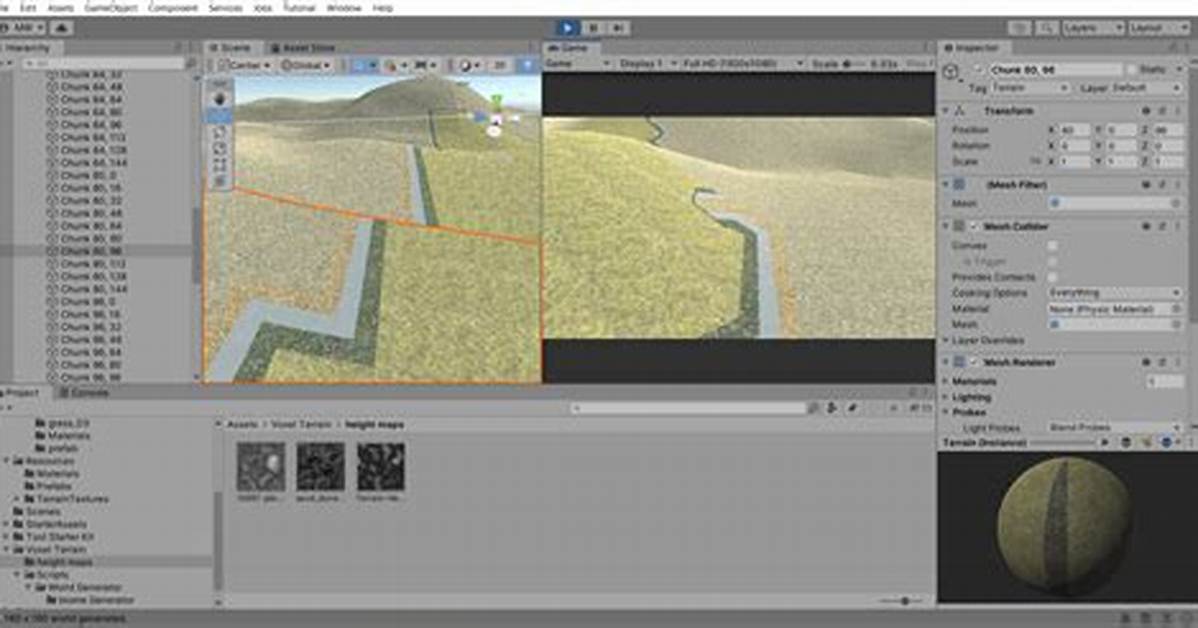
Task: Open the Window menu
Action: coord(344,8)
